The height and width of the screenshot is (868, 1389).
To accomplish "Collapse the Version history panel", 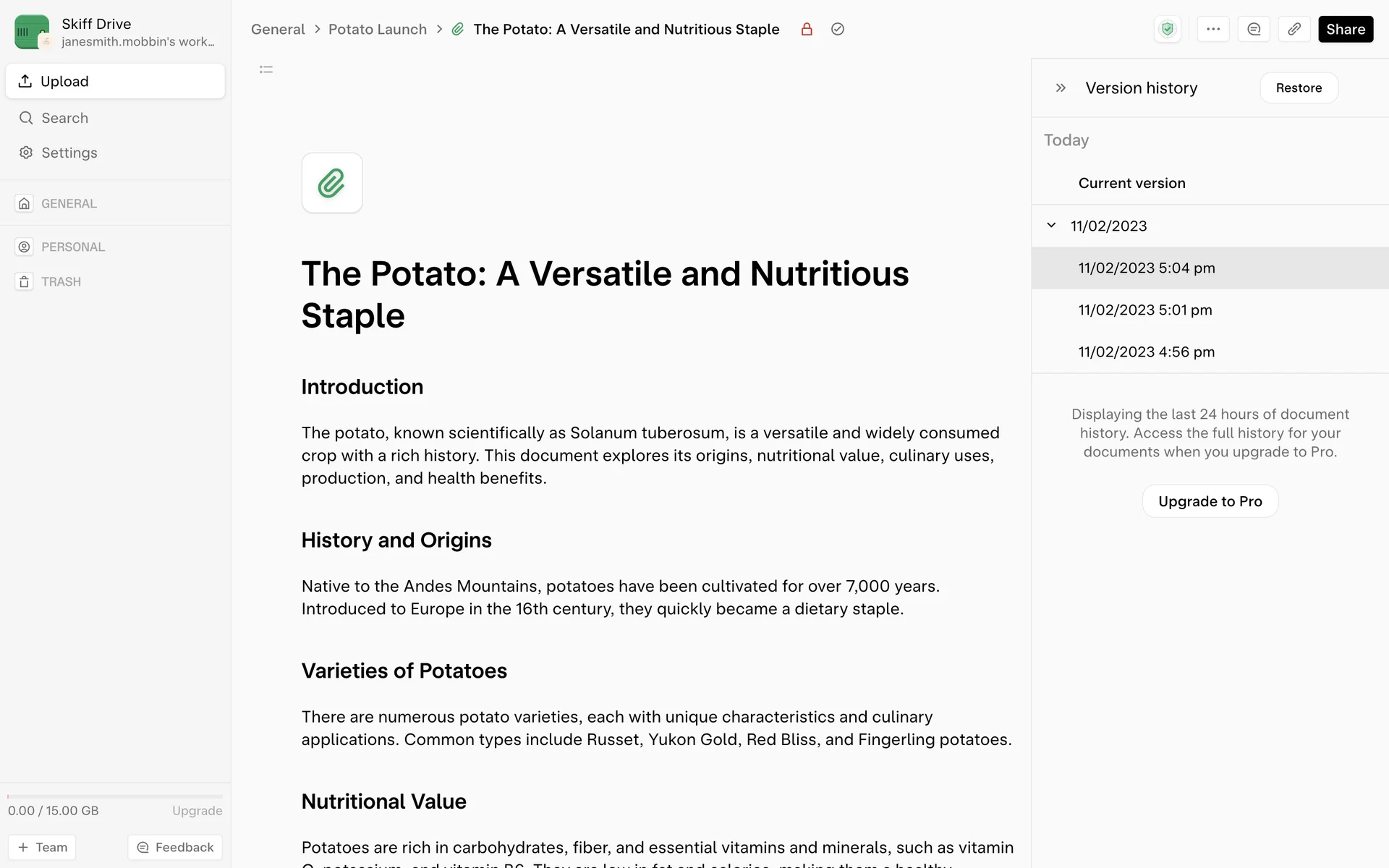I will pyautogui.click(x=1061, y=88).
